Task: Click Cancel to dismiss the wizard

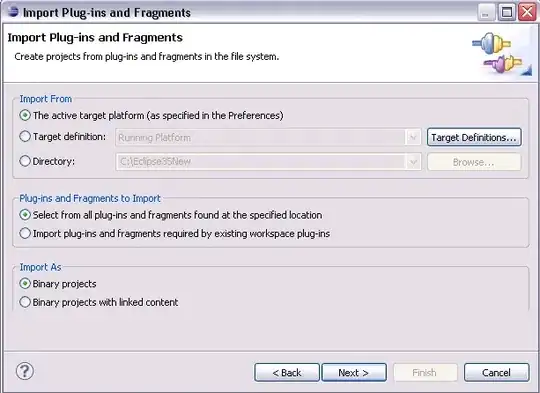Action: tap(496, 372)
